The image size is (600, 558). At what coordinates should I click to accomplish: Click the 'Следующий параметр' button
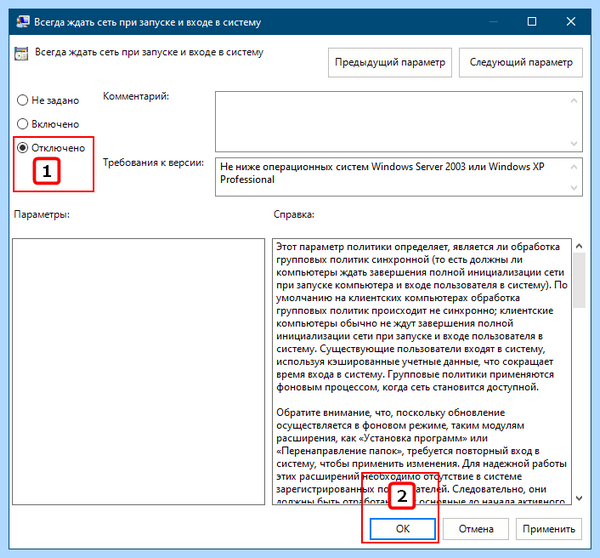tap(521, 62)
